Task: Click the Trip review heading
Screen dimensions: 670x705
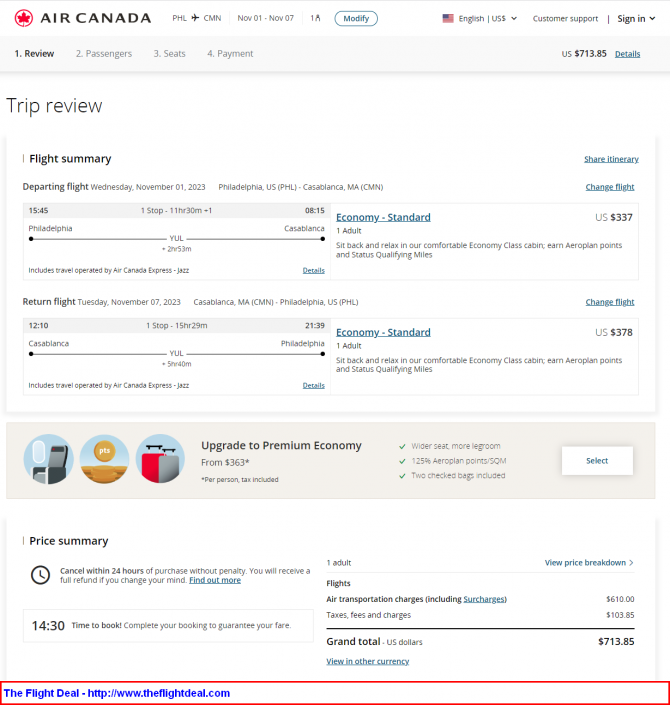Action: point(54,106)
